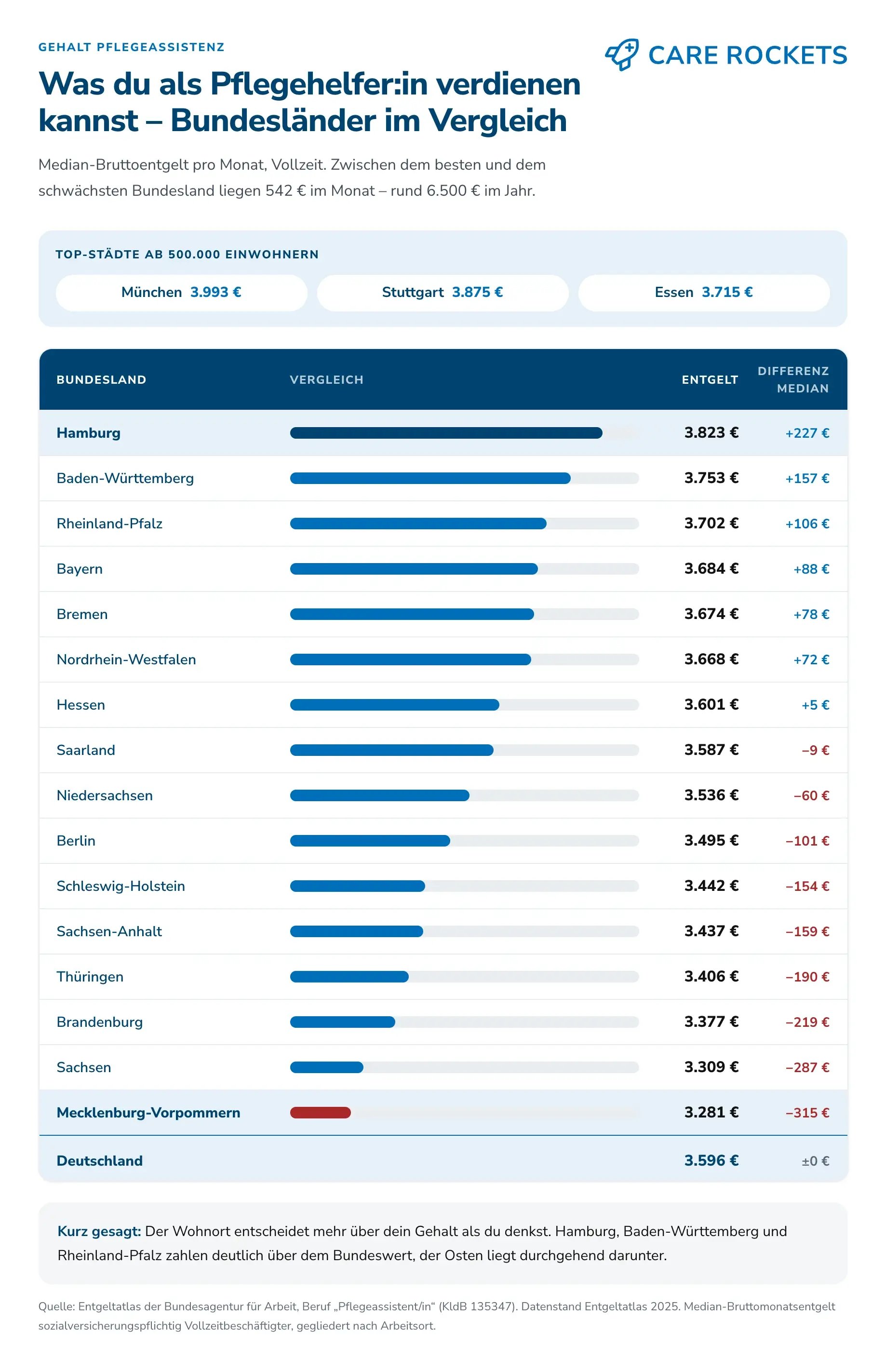885x1372 pixels.
Task: Click the Hessen row name
Action: 81,705
